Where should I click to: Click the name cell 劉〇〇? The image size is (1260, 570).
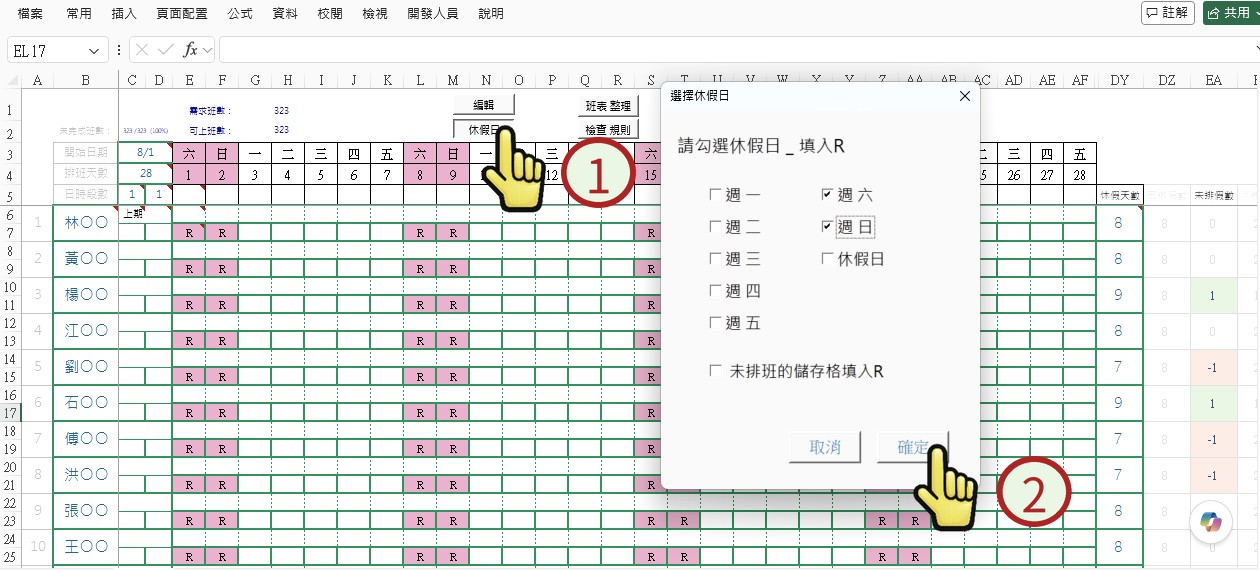[x=85, y=366]
